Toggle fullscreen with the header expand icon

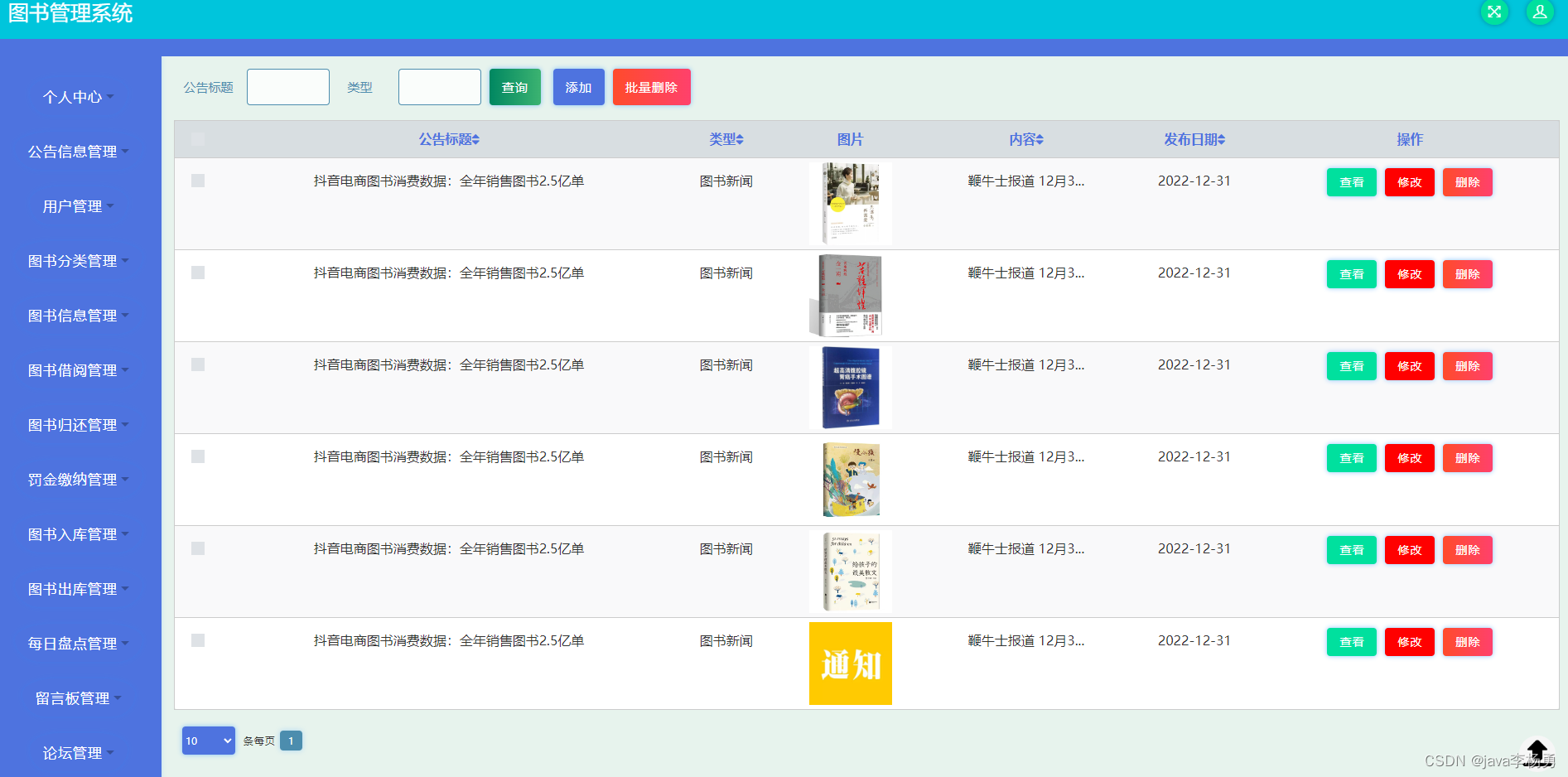[x=1494, y=12]
